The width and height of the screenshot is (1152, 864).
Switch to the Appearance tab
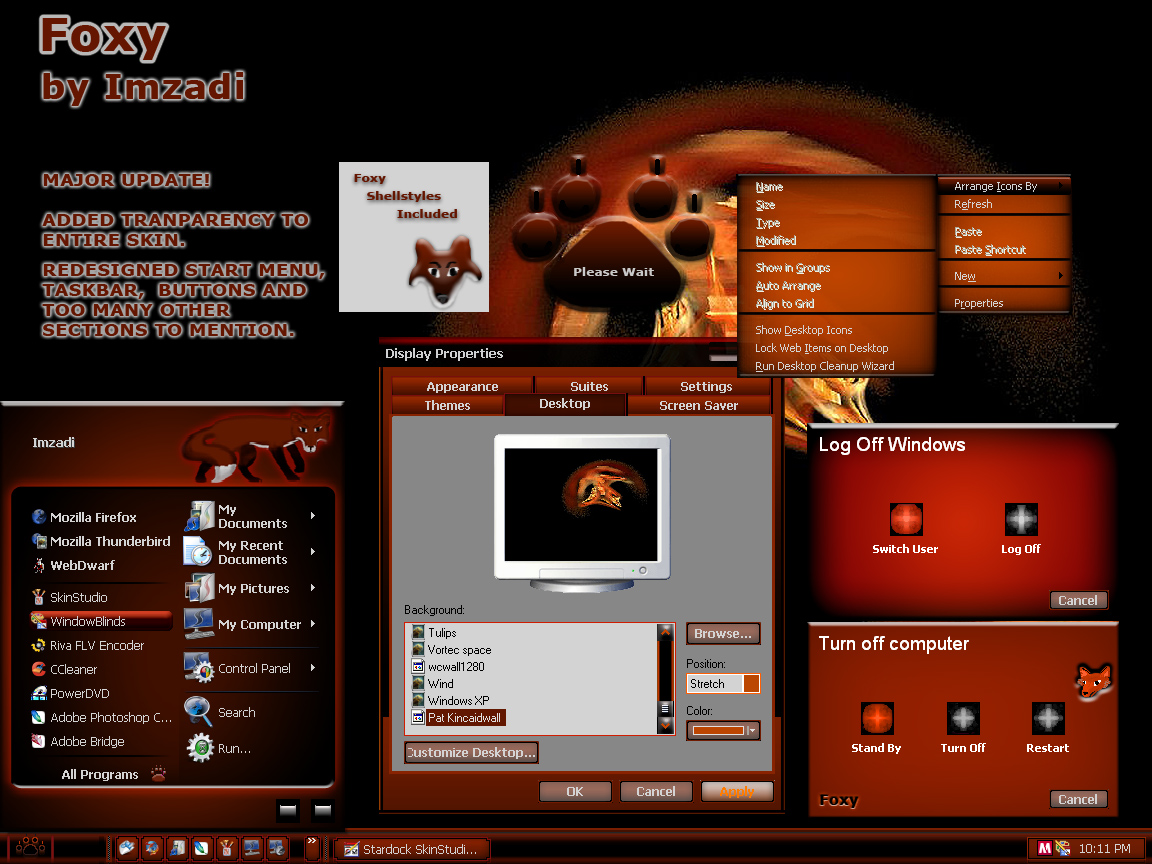click(462, 386)
